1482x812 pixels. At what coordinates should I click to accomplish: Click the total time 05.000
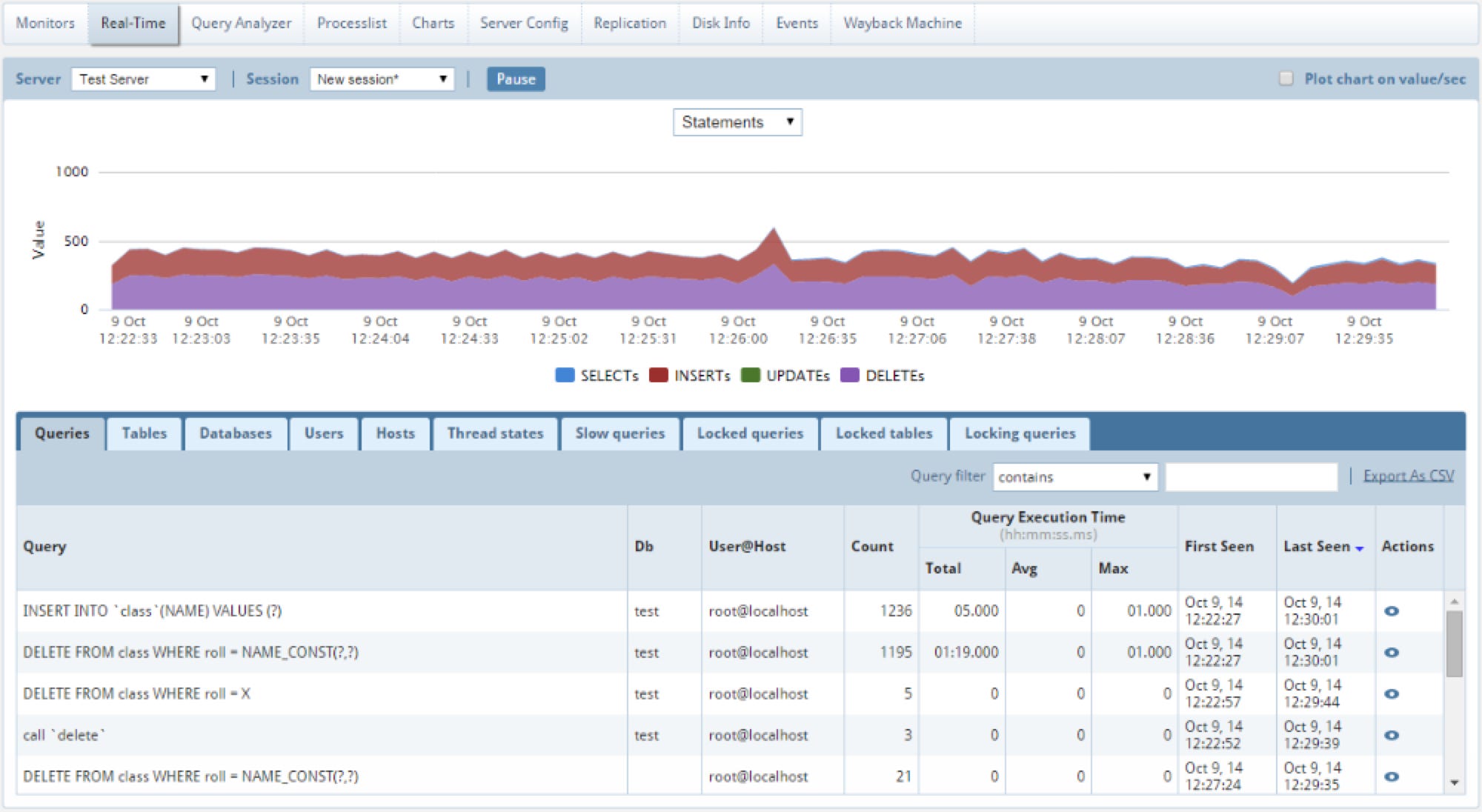tap(976, 611)
